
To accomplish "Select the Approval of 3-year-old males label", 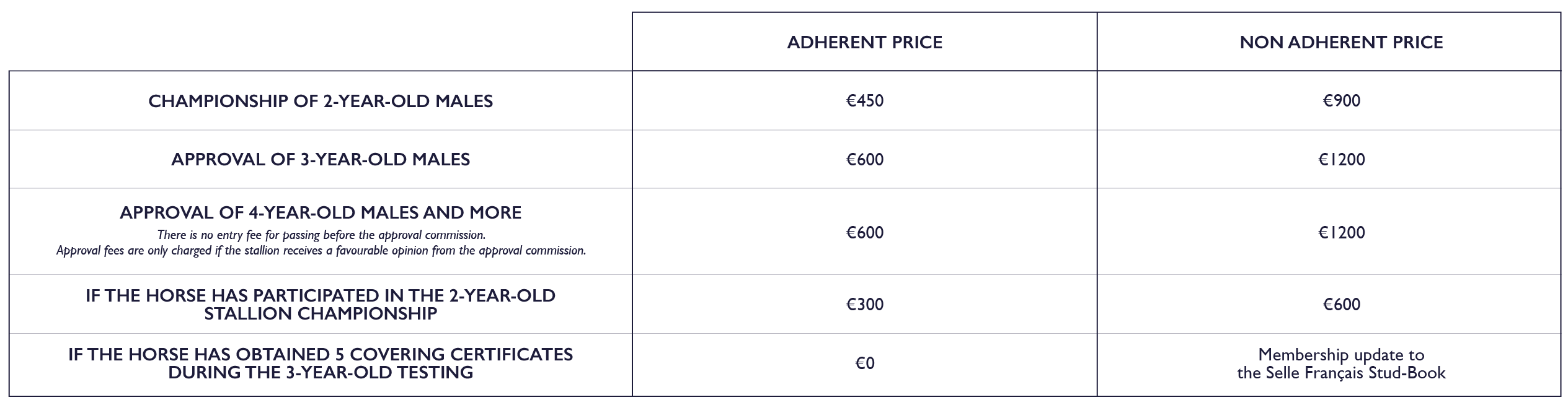I will point(321,159).
